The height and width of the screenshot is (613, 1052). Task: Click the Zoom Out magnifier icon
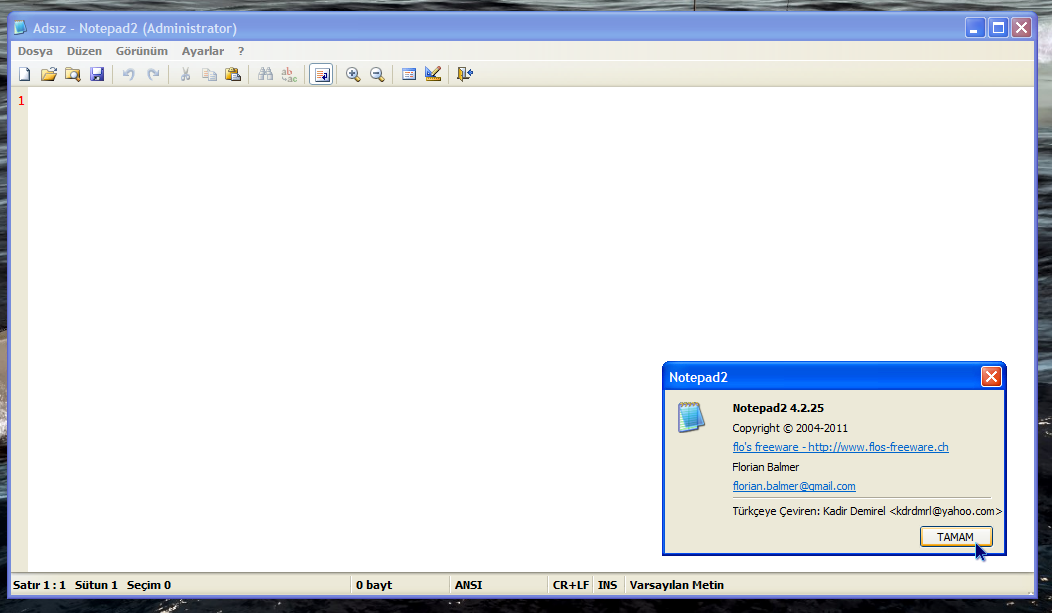coord(377,74)
